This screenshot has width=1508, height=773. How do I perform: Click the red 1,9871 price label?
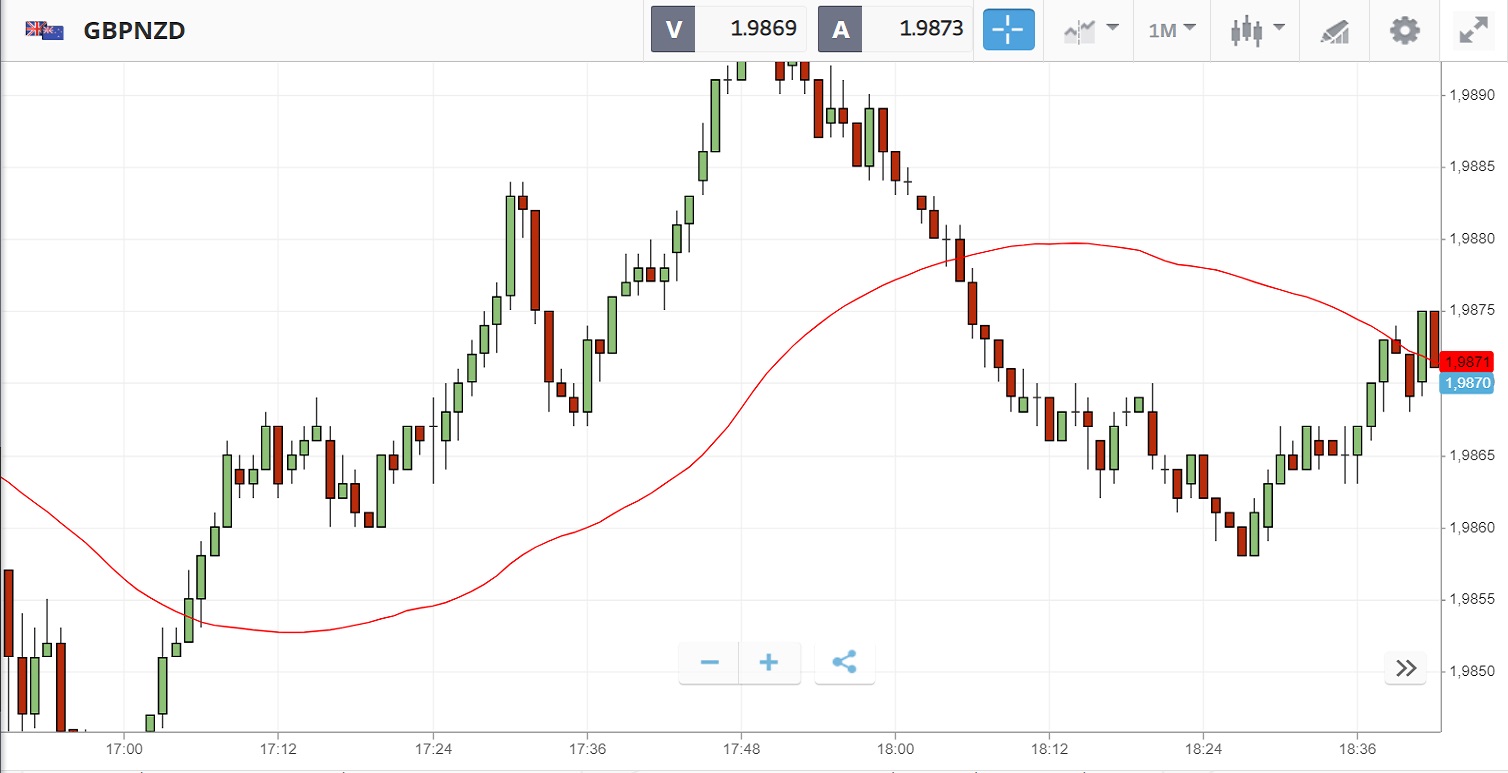pos(1468,362)
